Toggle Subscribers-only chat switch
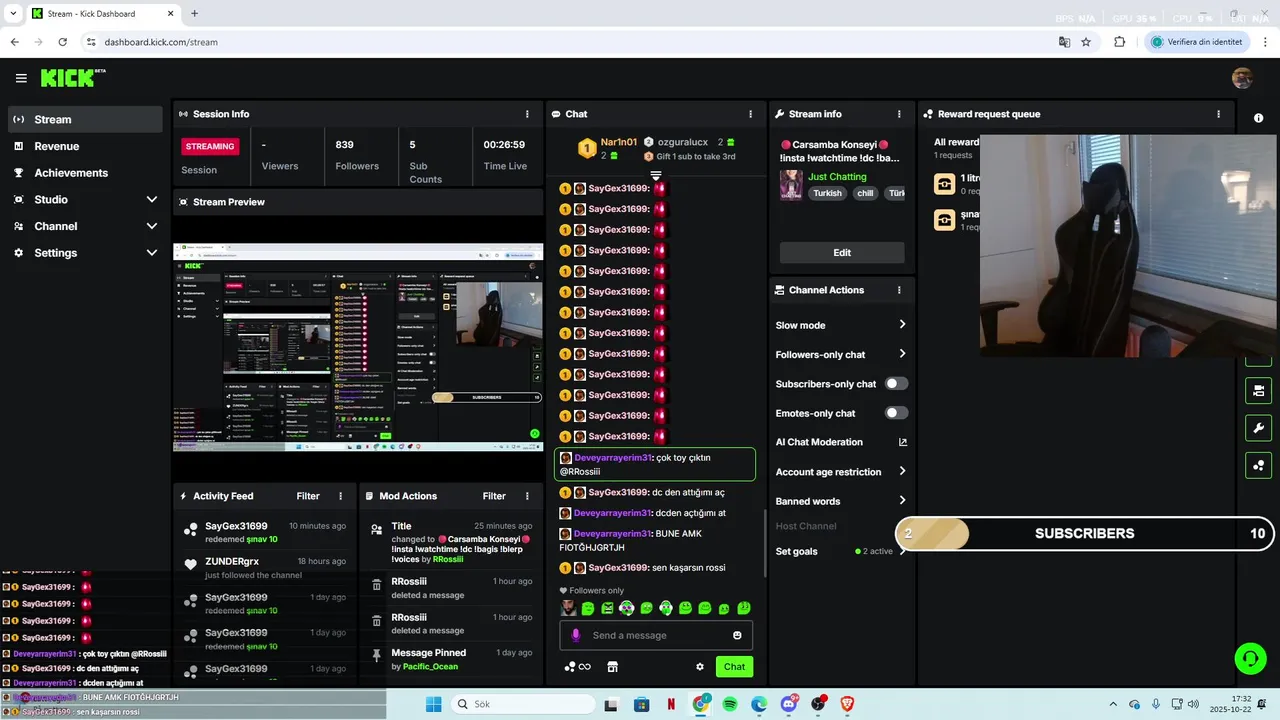This screenshot has height=720, width=1280. click(896, 383)
